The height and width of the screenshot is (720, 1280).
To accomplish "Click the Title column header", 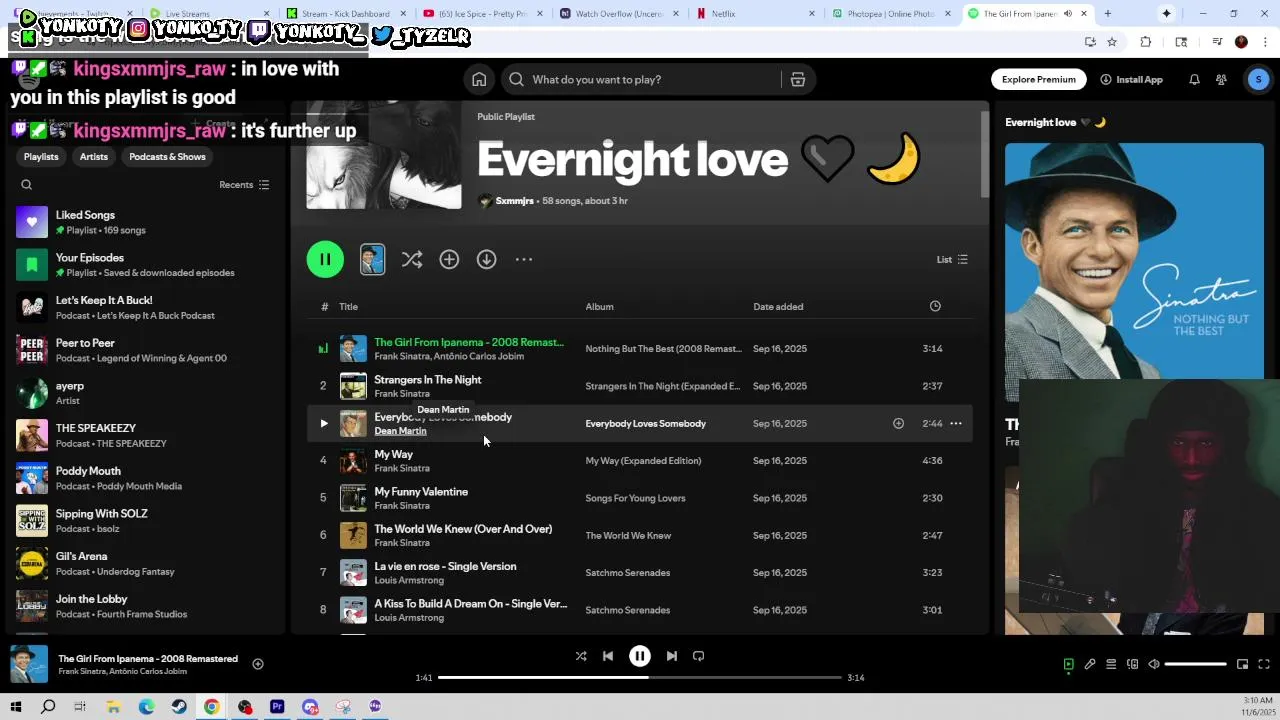I will tap(348, 307).
